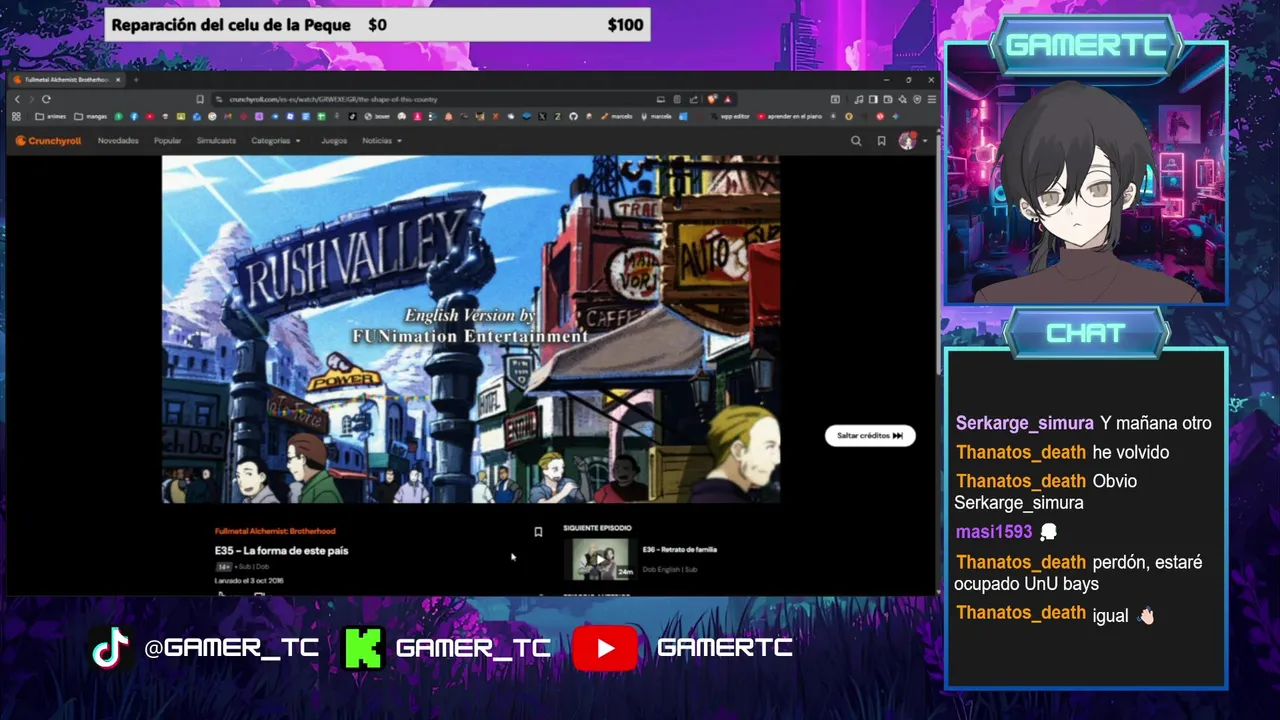Click Saltar créditos button
Screen dimensions: 1280x720
pos(870,435)
